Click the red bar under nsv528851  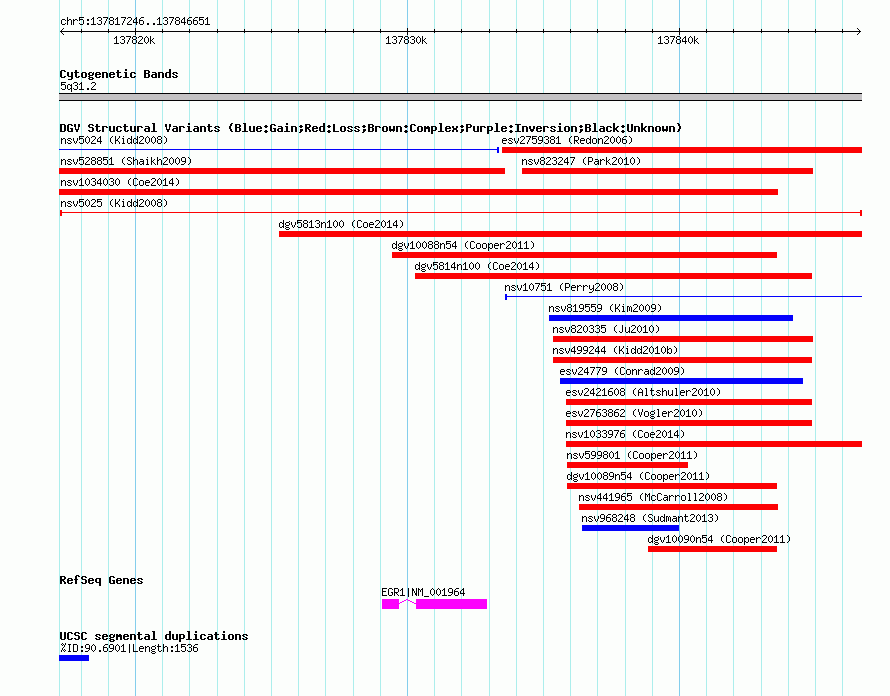(282, 171)
